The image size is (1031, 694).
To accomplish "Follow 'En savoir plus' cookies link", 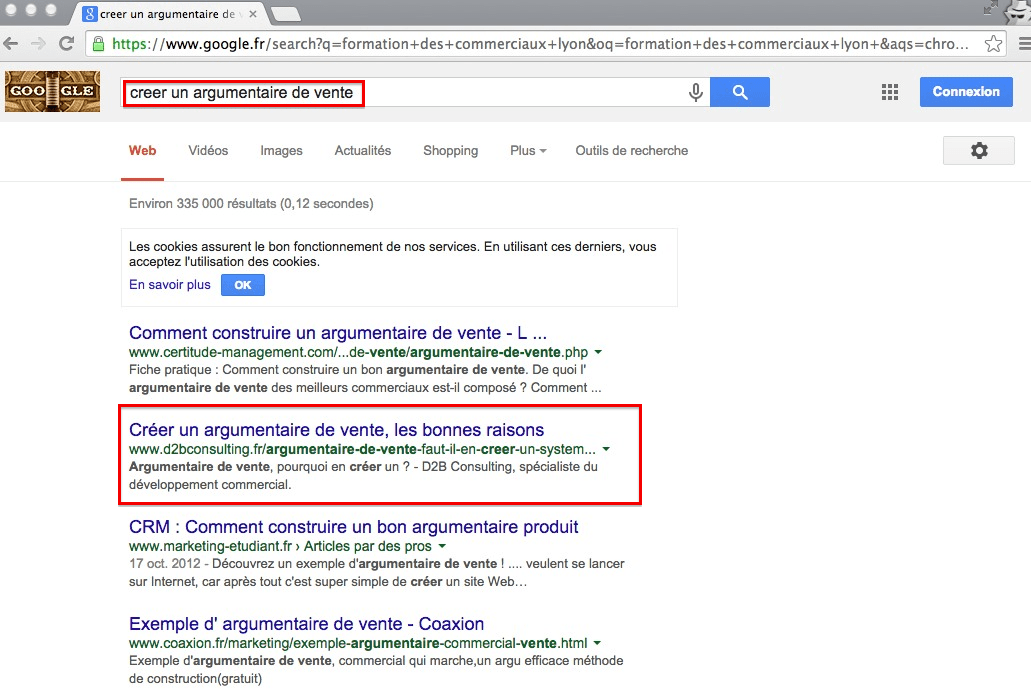I will point(170,285).
